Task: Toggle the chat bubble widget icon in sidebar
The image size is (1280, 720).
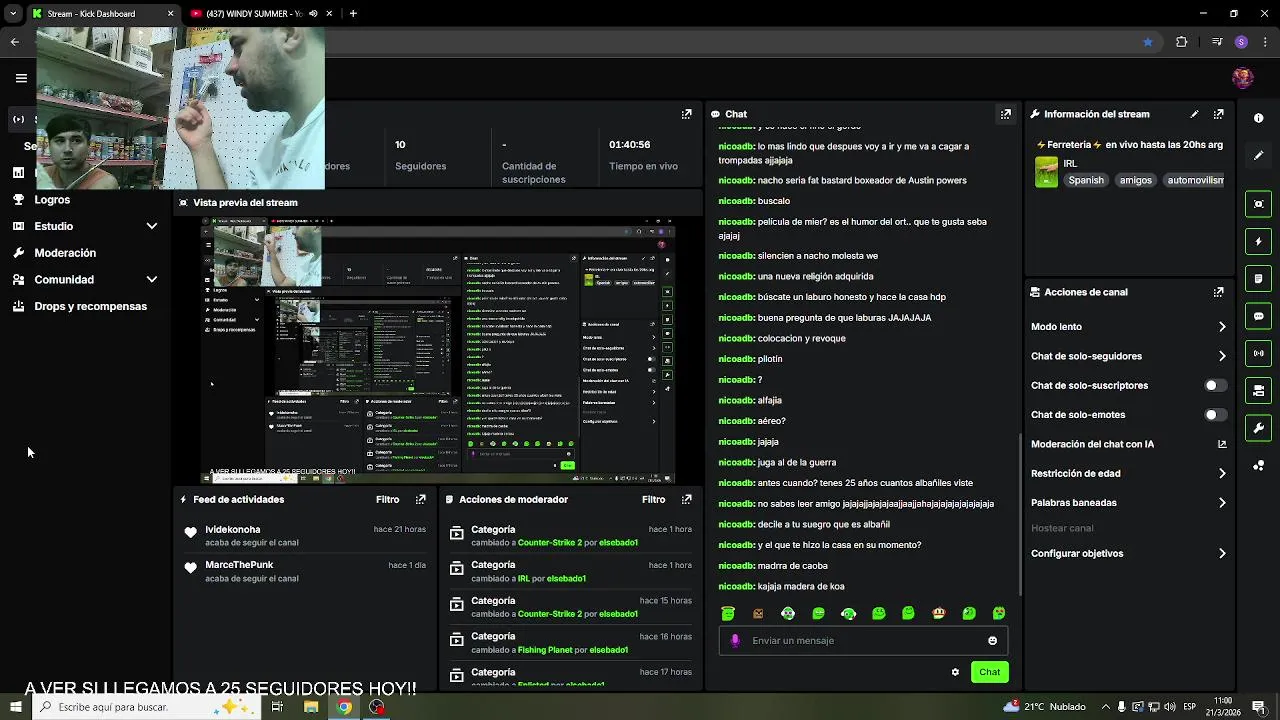Action: pyautogui.click(x=1258, y=316)
